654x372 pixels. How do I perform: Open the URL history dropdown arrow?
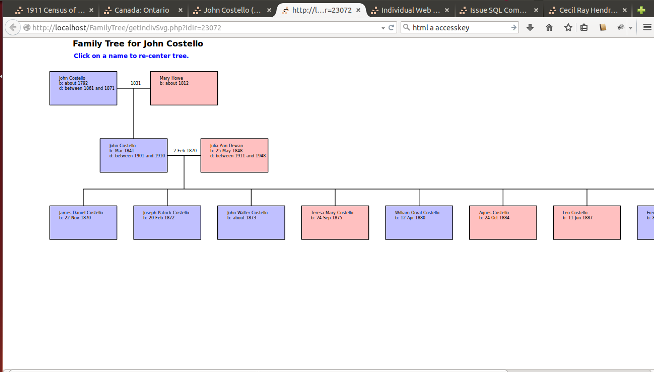point(383,28)
